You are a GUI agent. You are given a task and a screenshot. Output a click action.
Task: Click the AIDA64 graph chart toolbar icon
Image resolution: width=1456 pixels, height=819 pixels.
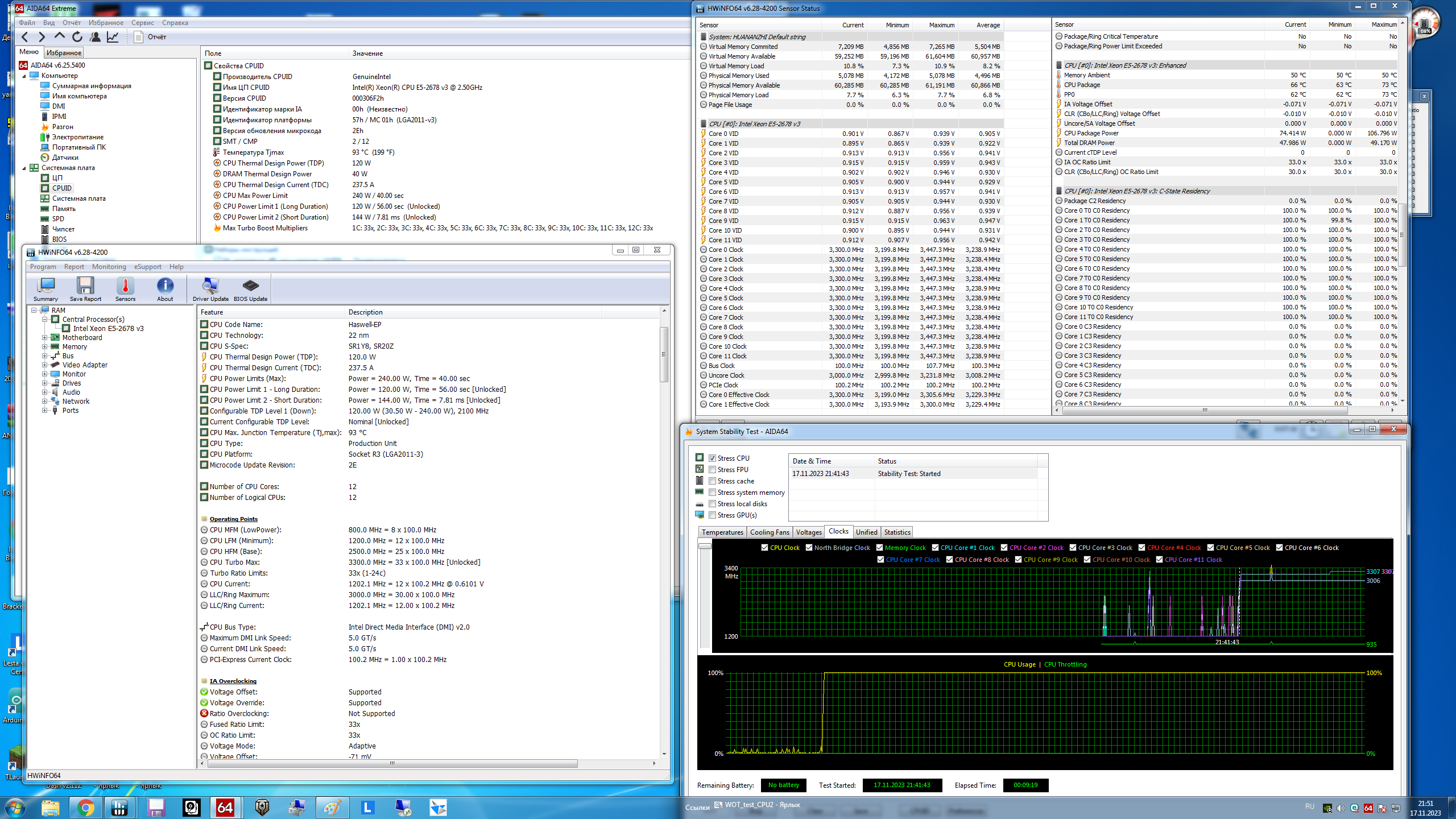point(113,37)
